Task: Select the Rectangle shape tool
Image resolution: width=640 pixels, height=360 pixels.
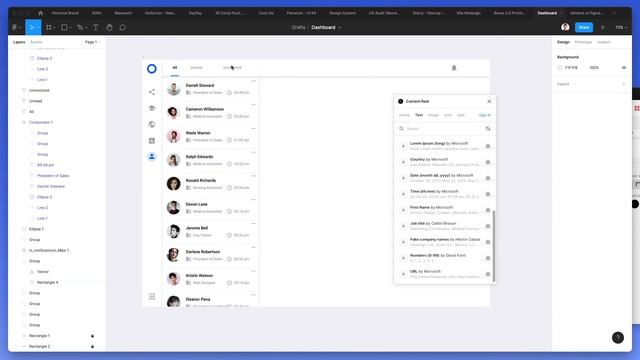Action: click(64, 27)
